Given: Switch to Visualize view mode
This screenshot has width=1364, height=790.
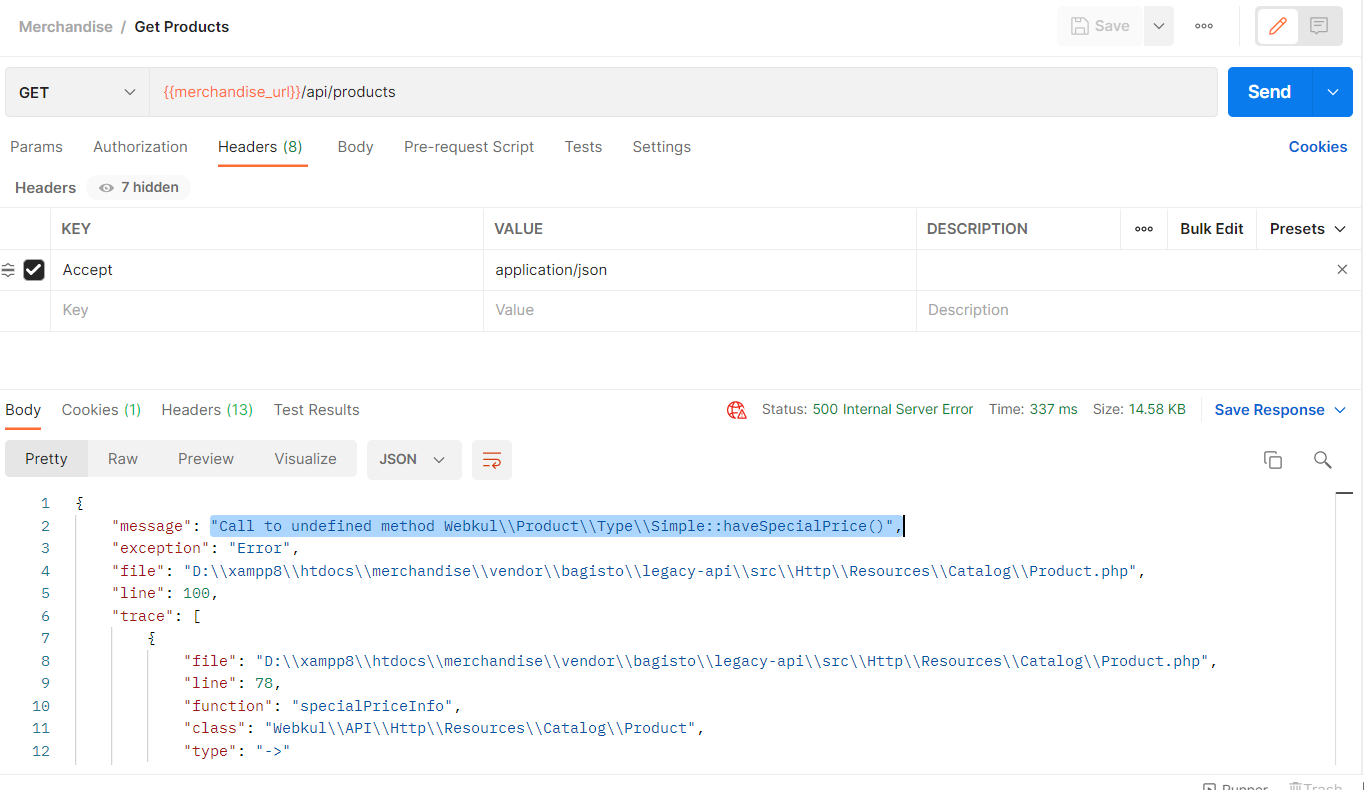Looking at the screenshot, I should pos(305,459).
